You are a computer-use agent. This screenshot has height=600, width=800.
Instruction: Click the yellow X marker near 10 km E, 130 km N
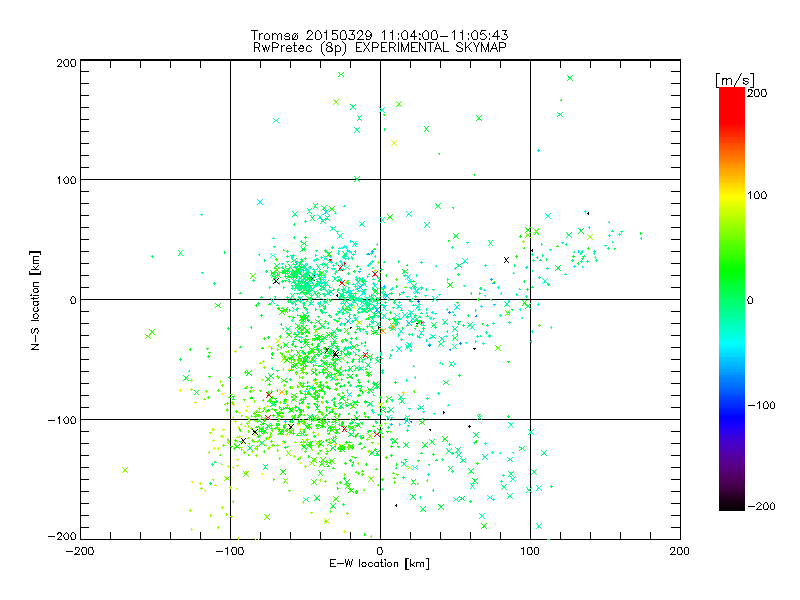click(x=394, y=143)
